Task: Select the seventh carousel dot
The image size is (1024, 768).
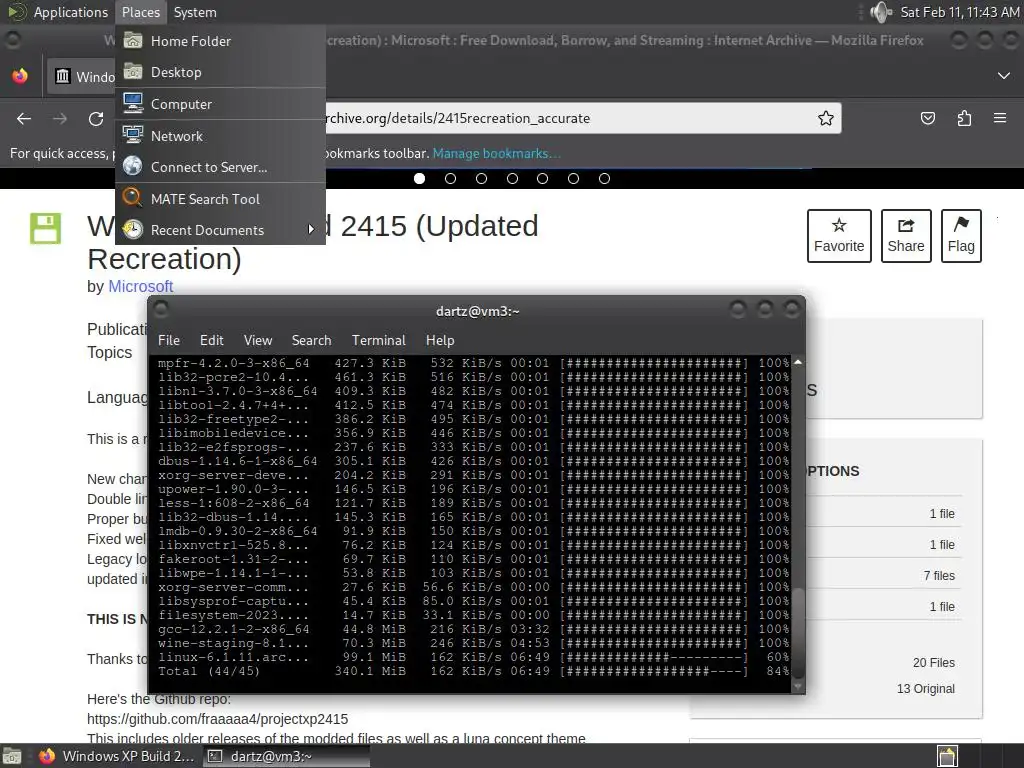Action: click(604, 178)
